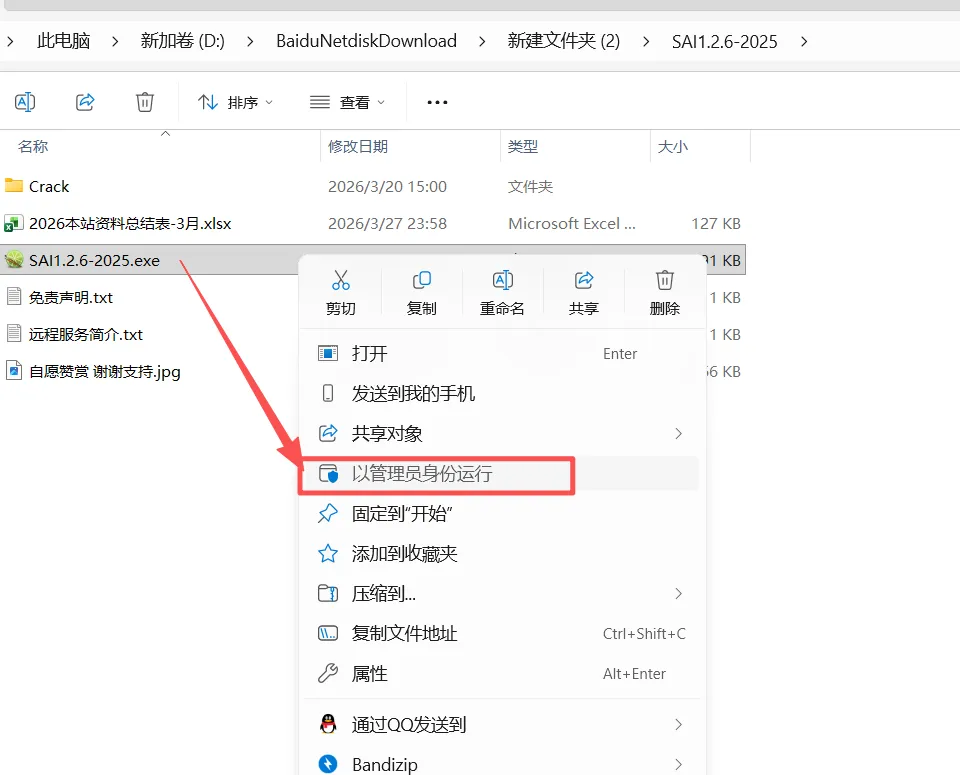Select 复制 (copy) in the context menu
This screenshot has width=960, height=775.
click(421, 293)
